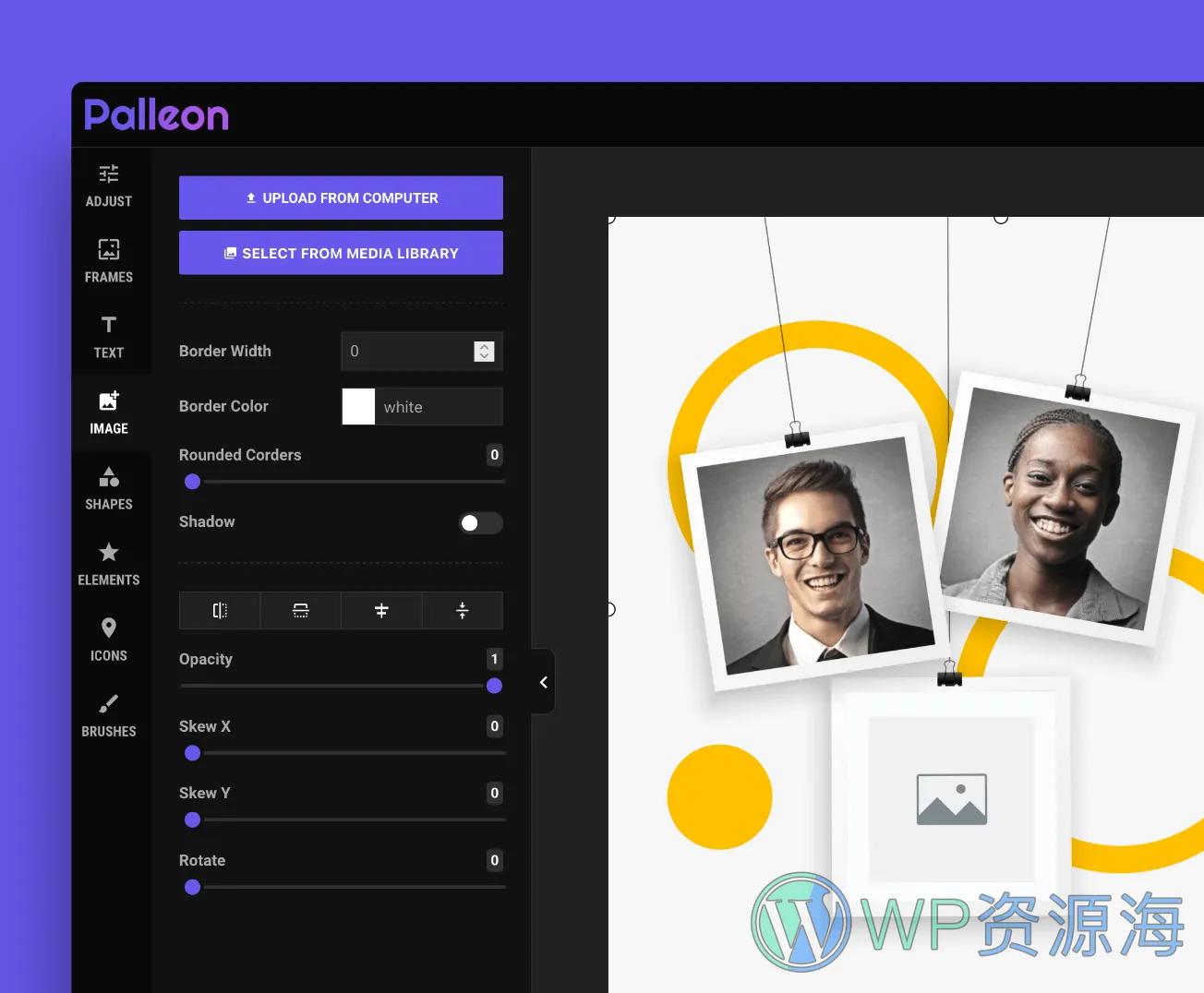Flip the image vertically
The width and height of the screenshot is (1204, 993).
[300, 610]
